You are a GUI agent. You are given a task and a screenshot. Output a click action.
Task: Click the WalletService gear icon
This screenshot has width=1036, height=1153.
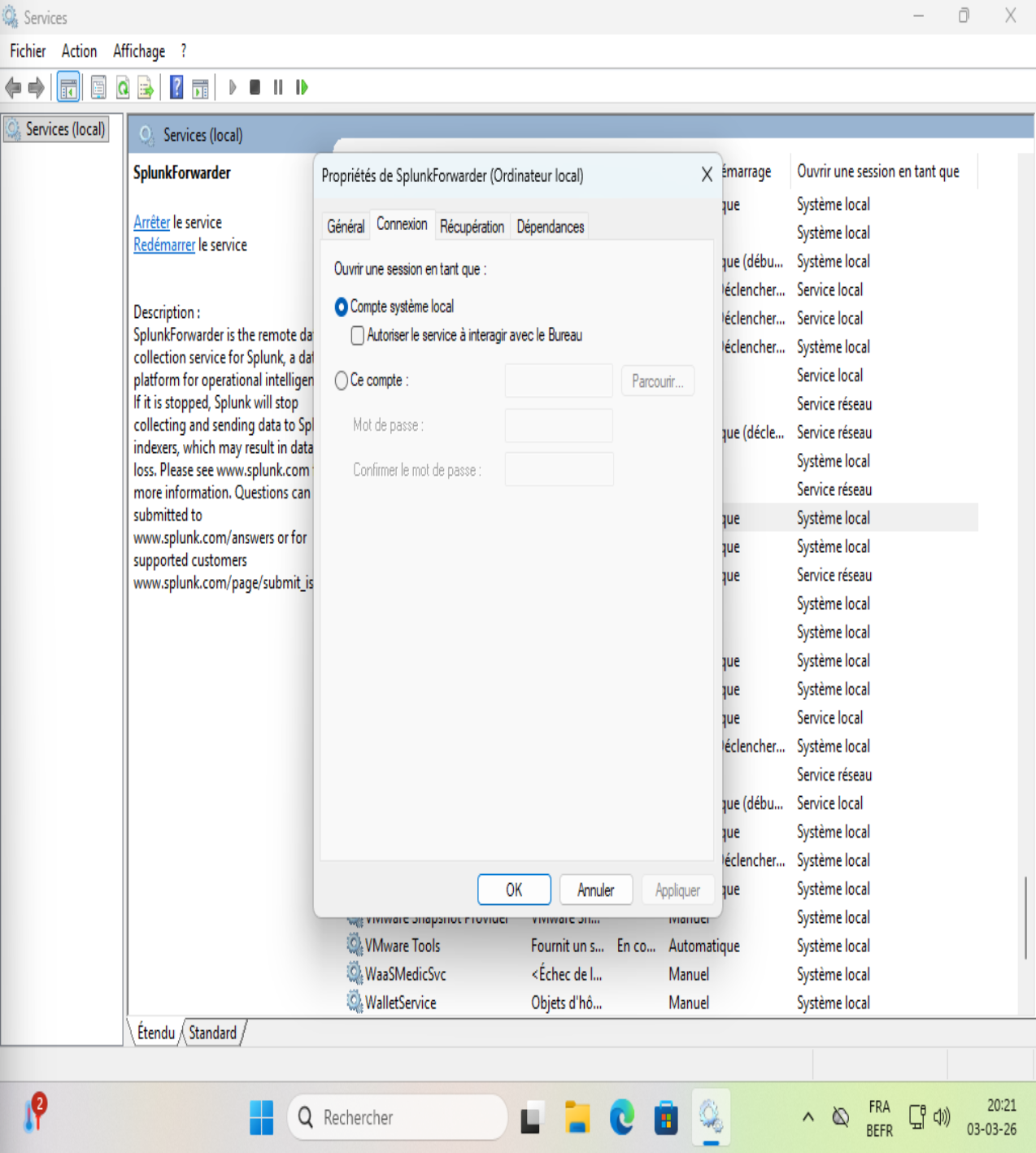tap(355, 1001)
